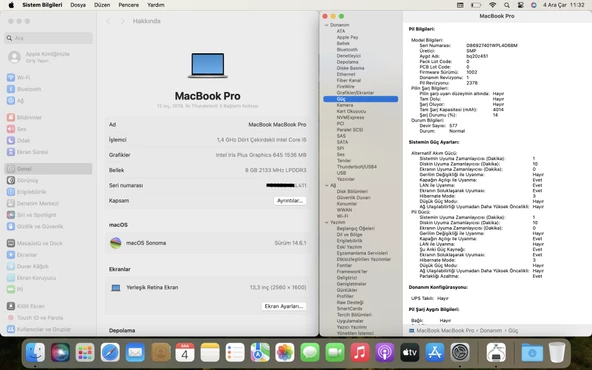The height and width of the screenshot is (370, 592).
Task: Open the Düzen menu
Action: click(102, 5)
